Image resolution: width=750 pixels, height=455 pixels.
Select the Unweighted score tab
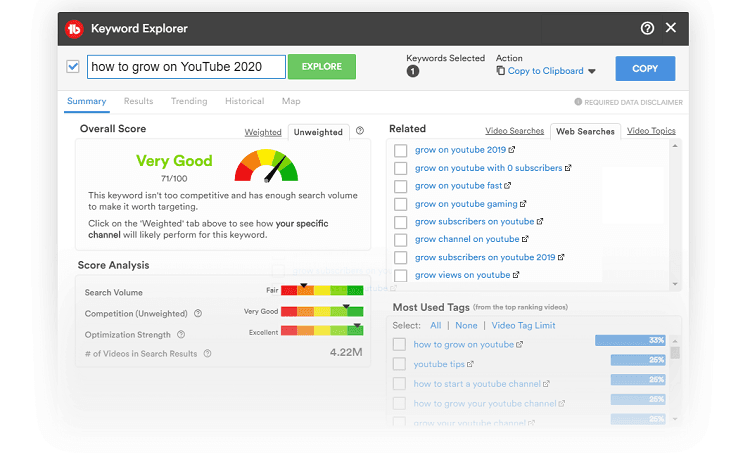pyautogui.click(x=318, y=132)
